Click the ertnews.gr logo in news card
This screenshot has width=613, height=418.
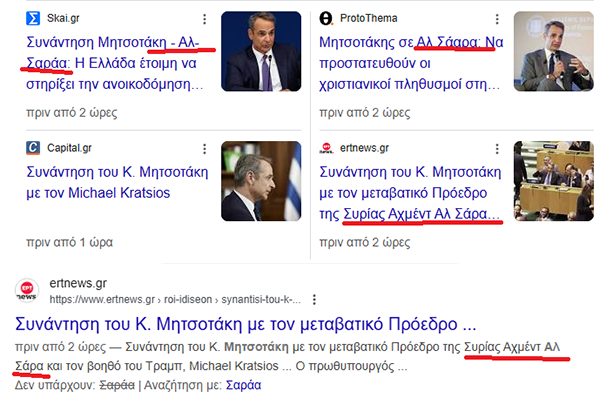coord(326,148)
